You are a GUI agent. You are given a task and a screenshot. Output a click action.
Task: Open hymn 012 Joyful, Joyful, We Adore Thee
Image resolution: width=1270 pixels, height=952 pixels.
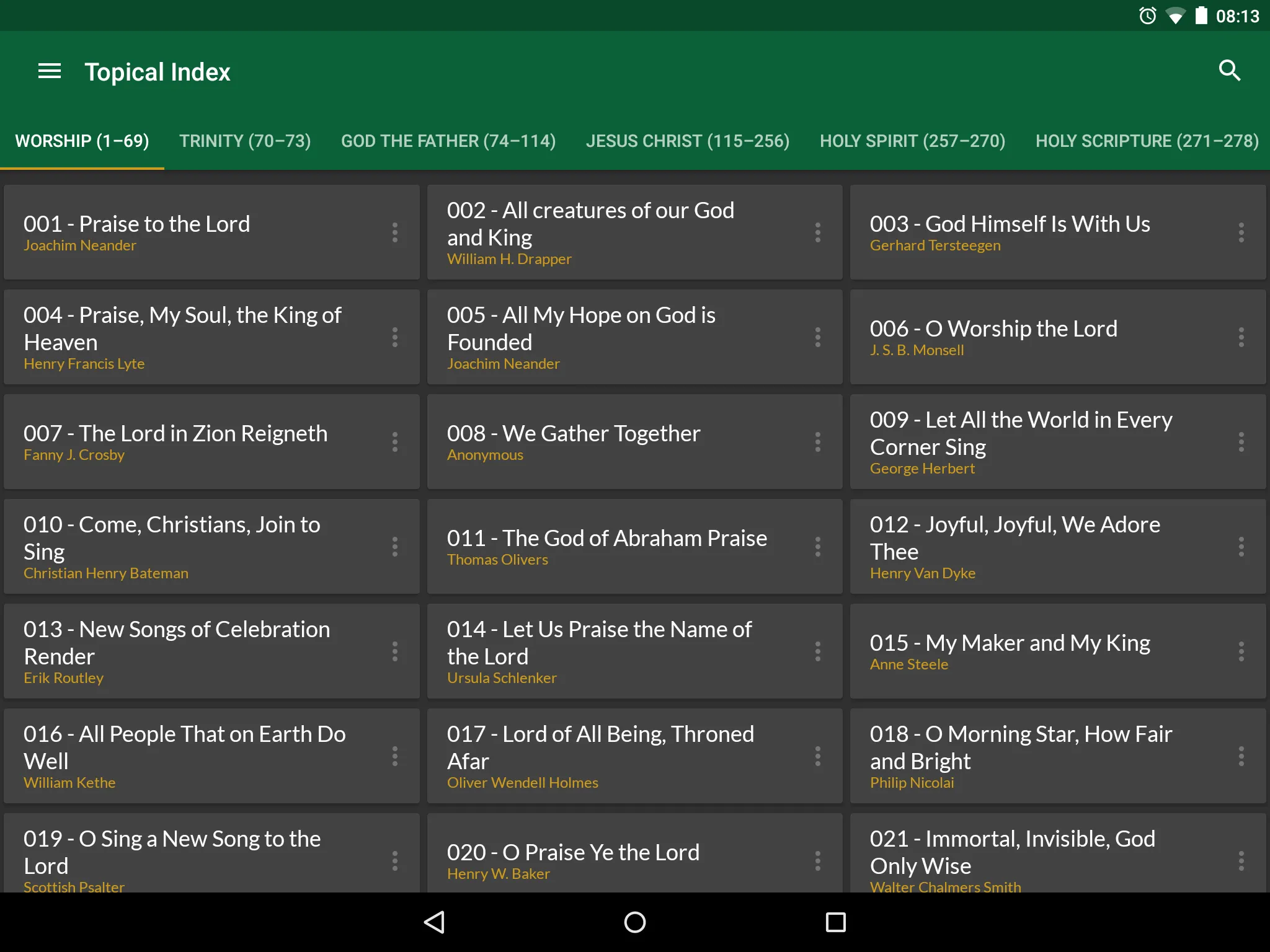point(1058,547)
